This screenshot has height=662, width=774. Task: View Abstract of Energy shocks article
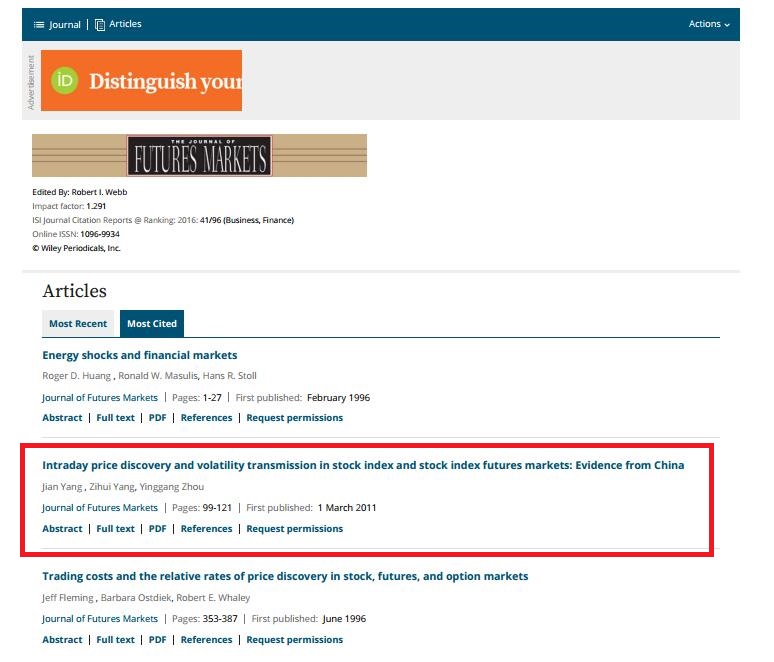(x=62, y=418)
